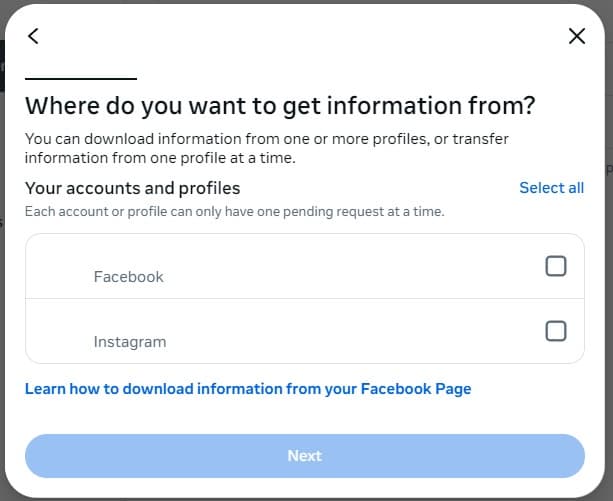Close the dialog with the X icon

tap(577, 36)
